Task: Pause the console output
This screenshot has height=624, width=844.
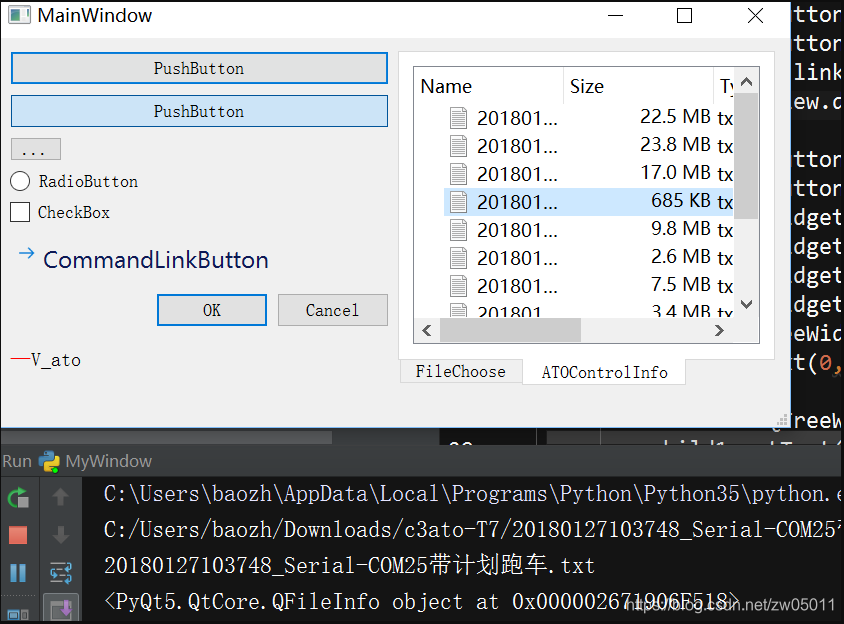Action: tap(16, 570)
